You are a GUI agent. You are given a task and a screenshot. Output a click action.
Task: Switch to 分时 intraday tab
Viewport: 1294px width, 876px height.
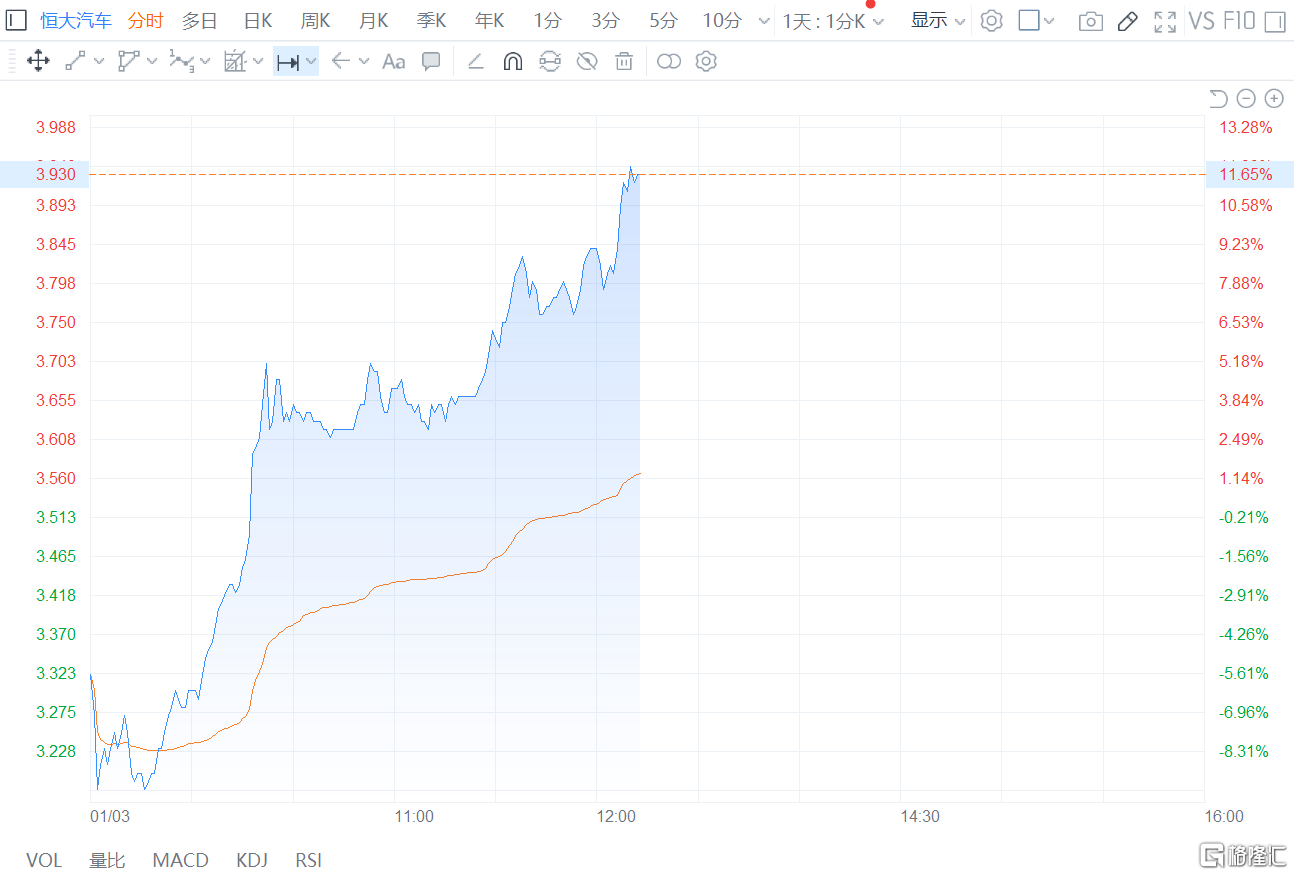[145, 21]
